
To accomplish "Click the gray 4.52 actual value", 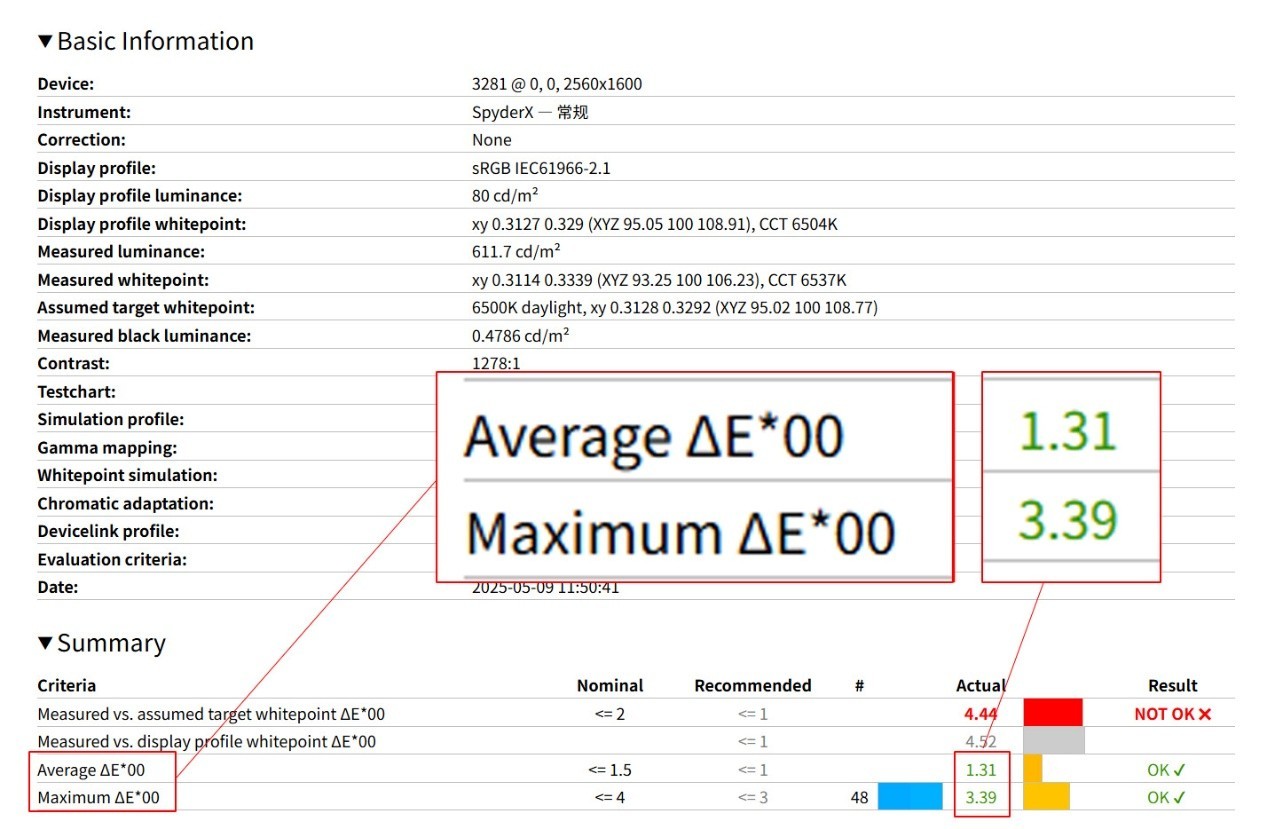I will pyautogui.click(x=982, y=742).
